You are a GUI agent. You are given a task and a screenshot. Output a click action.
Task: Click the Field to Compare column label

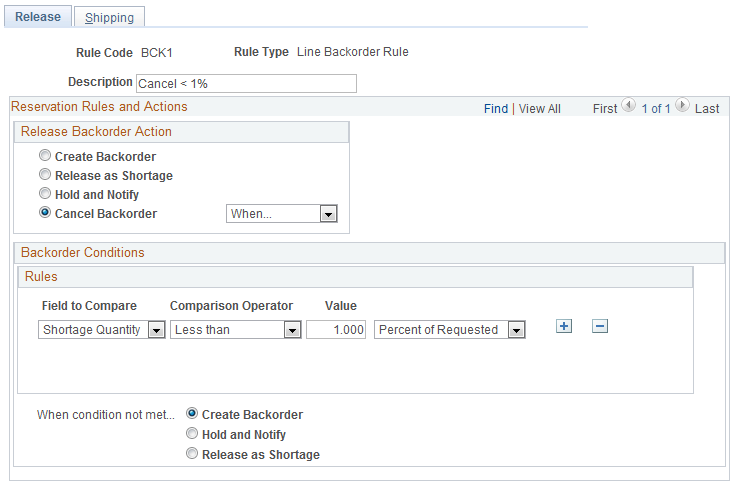coord(89,306)
